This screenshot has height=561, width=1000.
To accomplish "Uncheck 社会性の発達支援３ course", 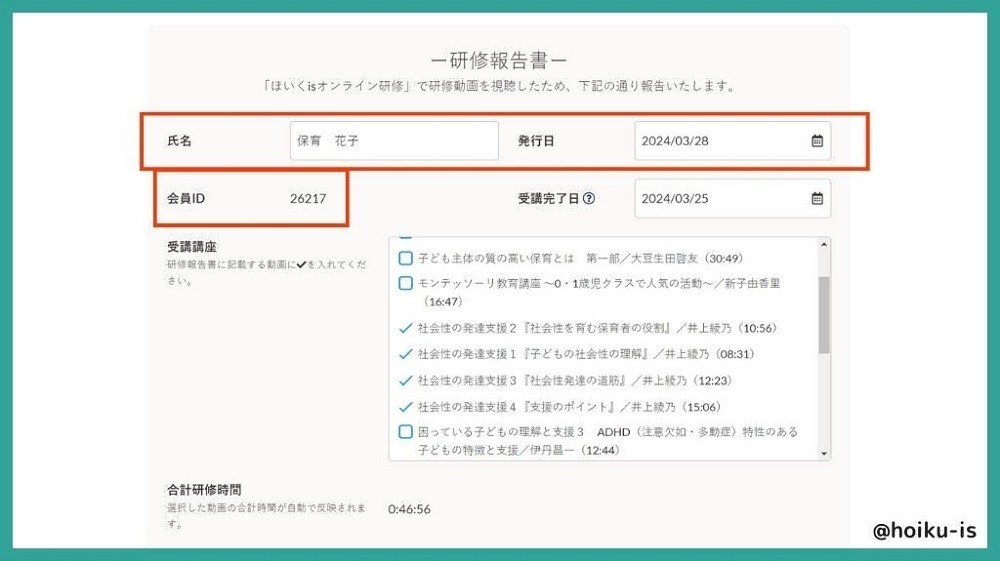I will (405, 381).
